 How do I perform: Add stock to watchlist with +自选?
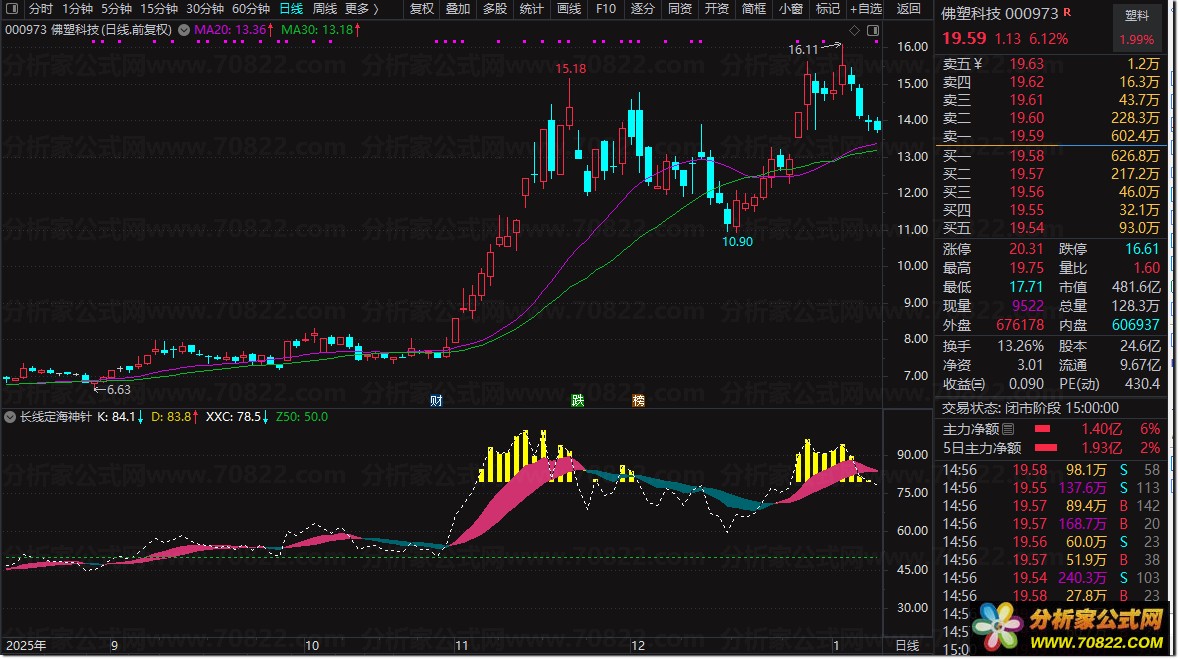tap(865, 9)
